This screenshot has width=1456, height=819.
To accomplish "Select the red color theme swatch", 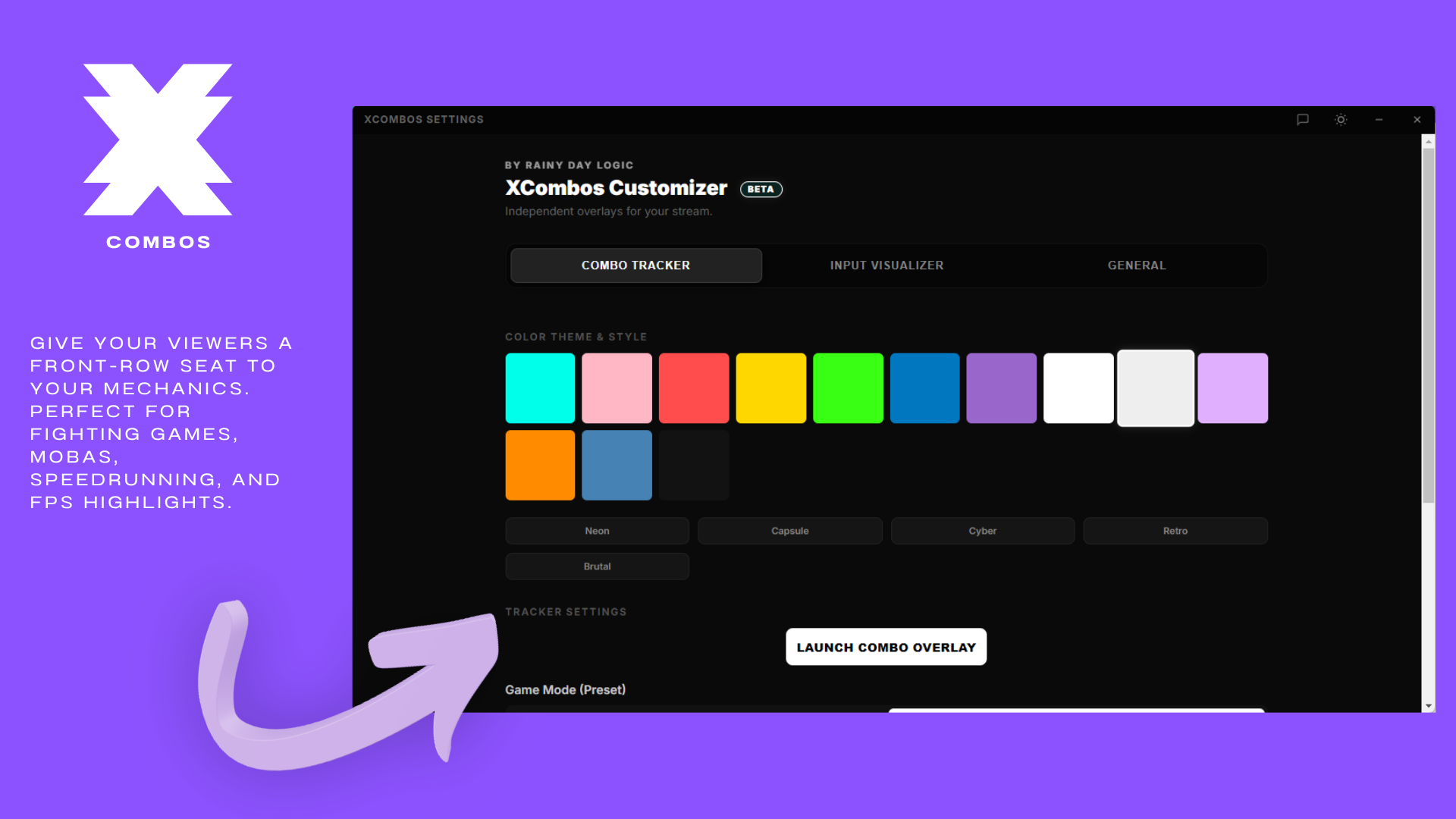I will [x=694, y=388].
